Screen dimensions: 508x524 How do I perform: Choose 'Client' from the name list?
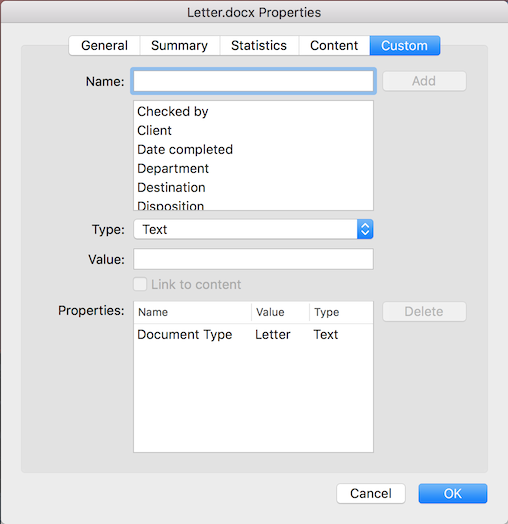253,130
